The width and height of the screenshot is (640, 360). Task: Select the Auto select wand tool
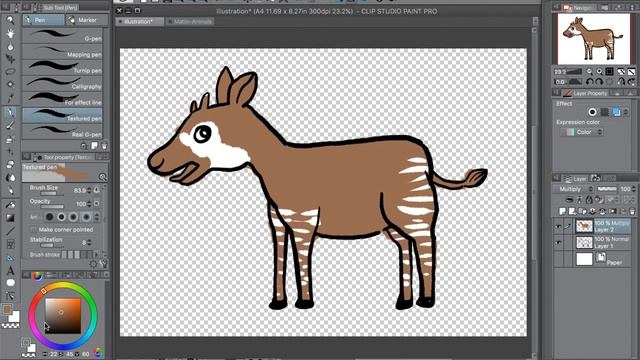pos(11,84)
